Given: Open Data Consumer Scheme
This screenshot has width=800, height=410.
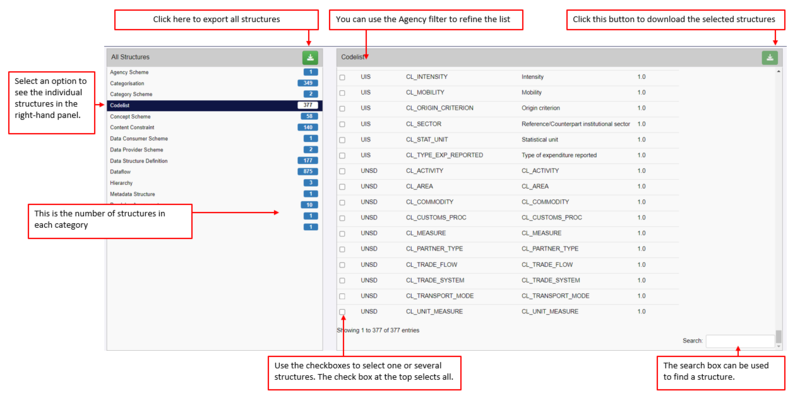Looking at the screenshot, I should pos(214,139).
